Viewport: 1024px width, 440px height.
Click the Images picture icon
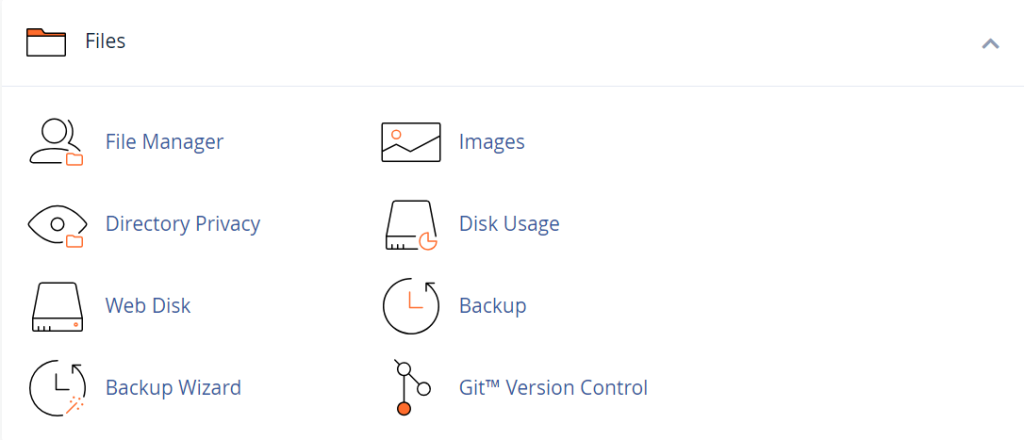tap(410, 142)
